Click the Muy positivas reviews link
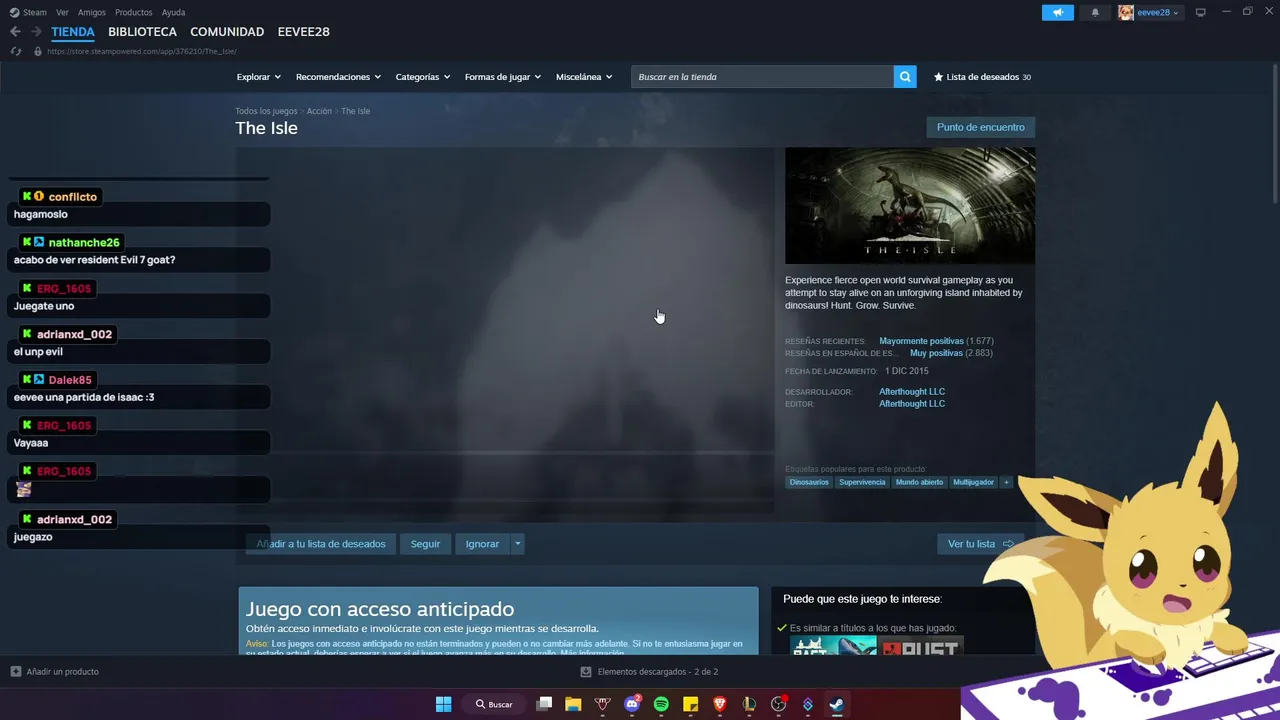 click(x=936, y=353)
